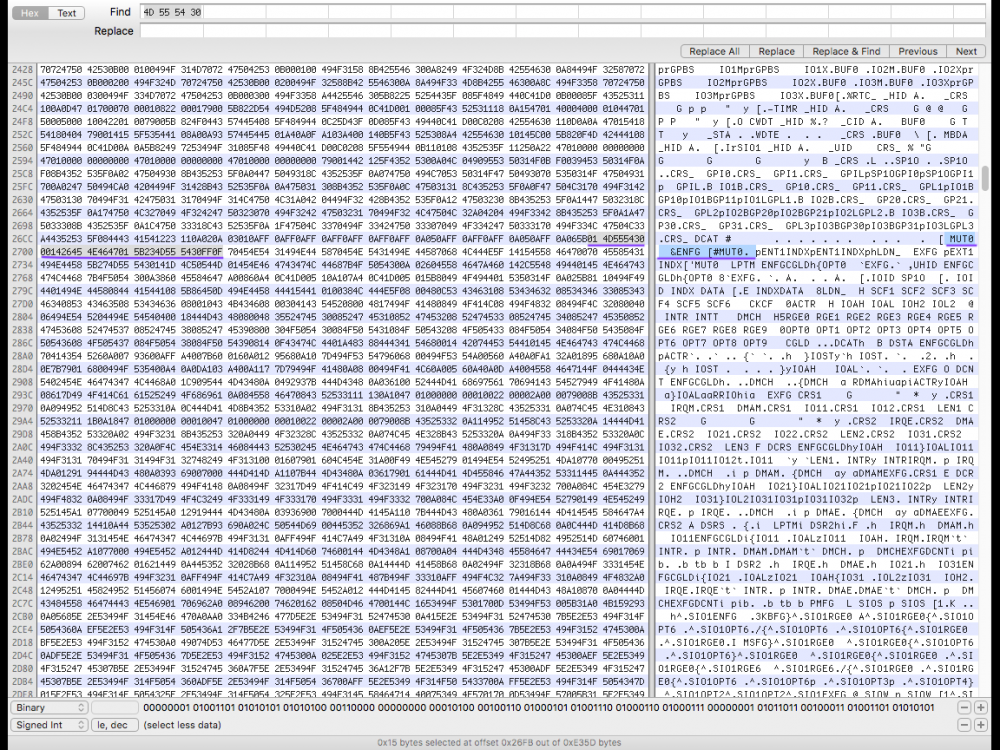Screen dimensions: 1000x750
Task: Select line offset 286C
Action: point(22,342)
